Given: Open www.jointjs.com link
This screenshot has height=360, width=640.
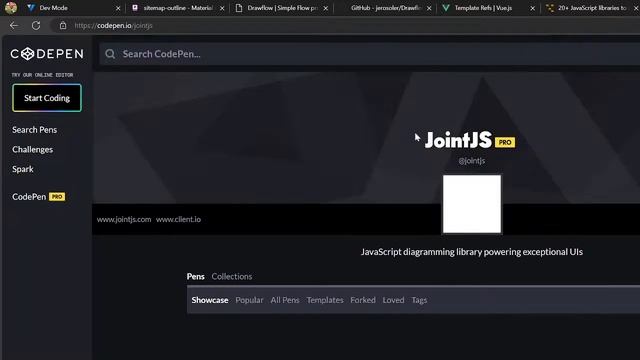Looking at the screenshot, I should point(124,219).
